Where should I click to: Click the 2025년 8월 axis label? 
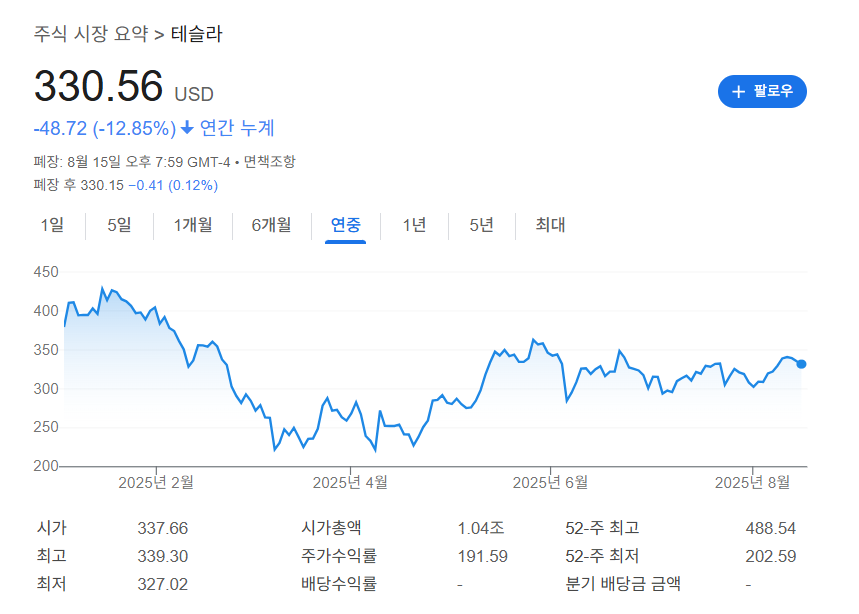pos(752,483)
